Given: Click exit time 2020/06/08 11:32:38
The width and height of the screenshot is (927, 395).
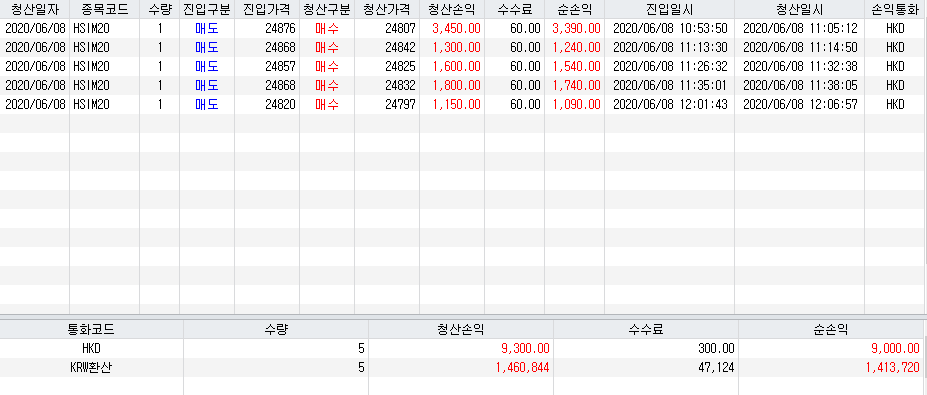Looking at the screenshot, I should pos(800,66).
